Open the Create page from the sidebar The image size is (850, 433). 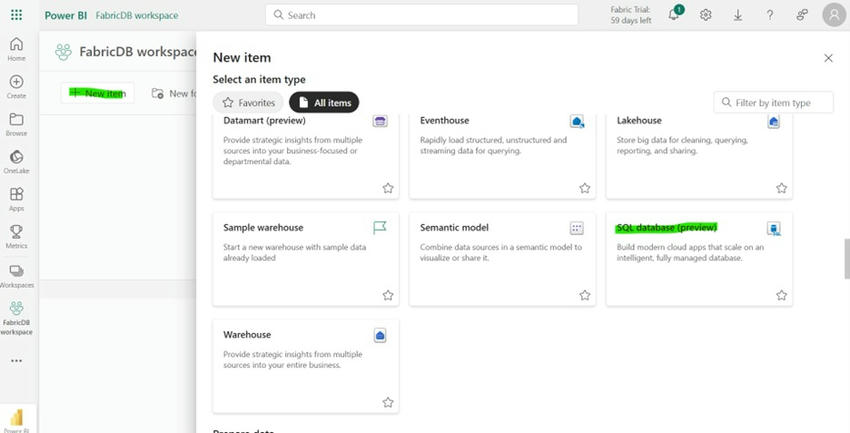click(x=16, y=87)
